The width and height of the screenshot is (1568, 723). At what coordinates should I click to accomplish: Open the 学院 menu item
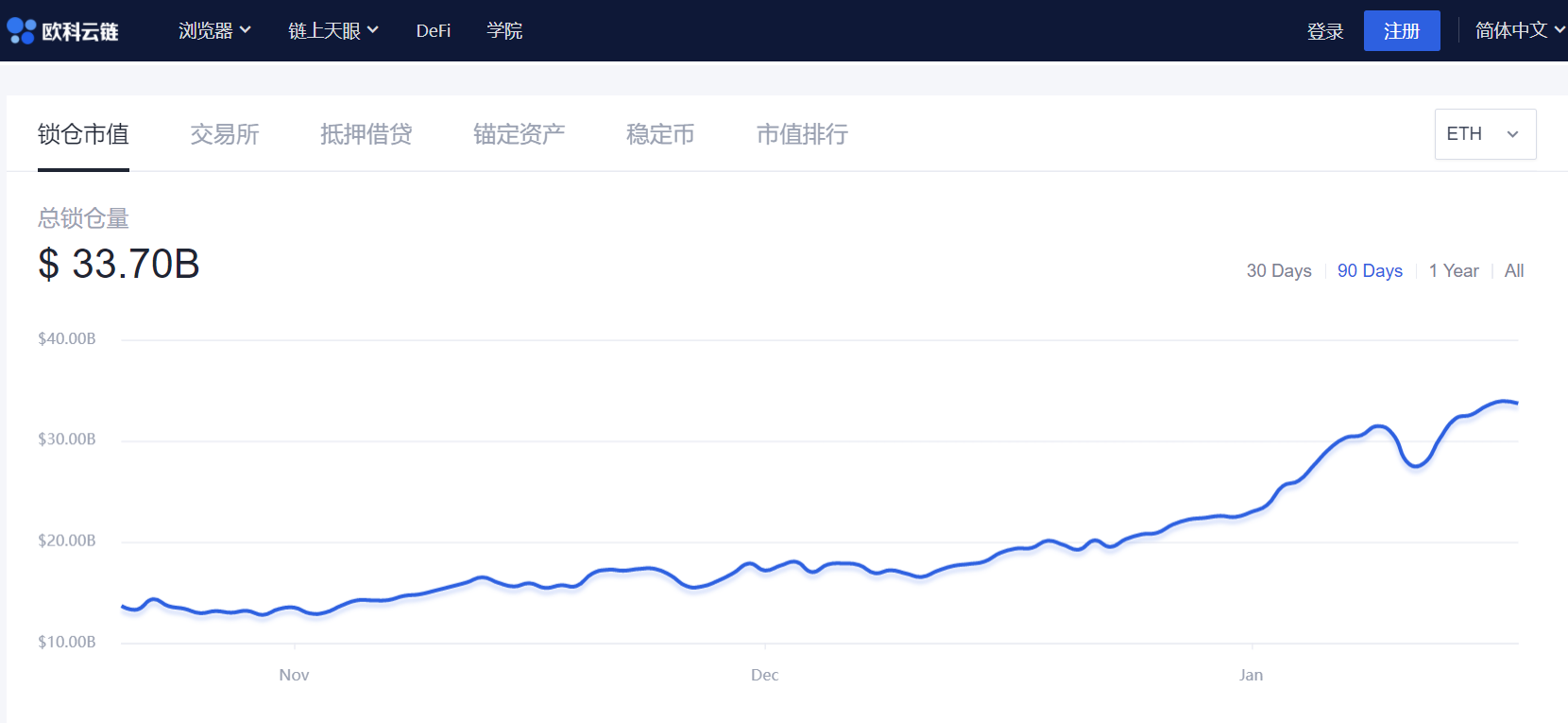click(504, 31)
